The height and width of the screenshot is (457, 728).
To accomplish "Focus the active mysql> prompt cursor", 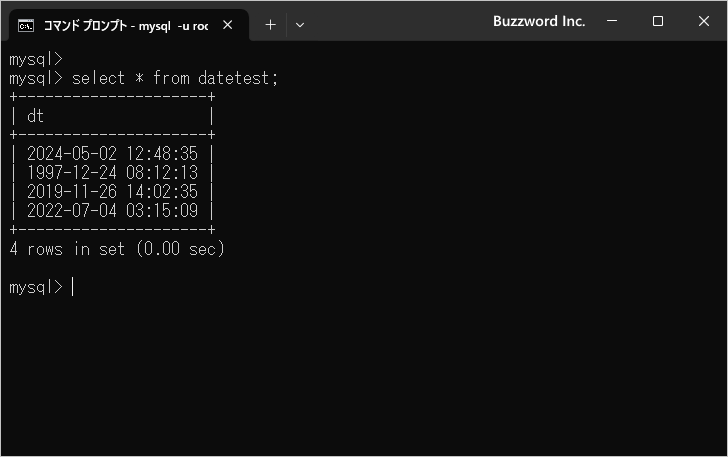I will pyautogui.click(x=73, y=287).
